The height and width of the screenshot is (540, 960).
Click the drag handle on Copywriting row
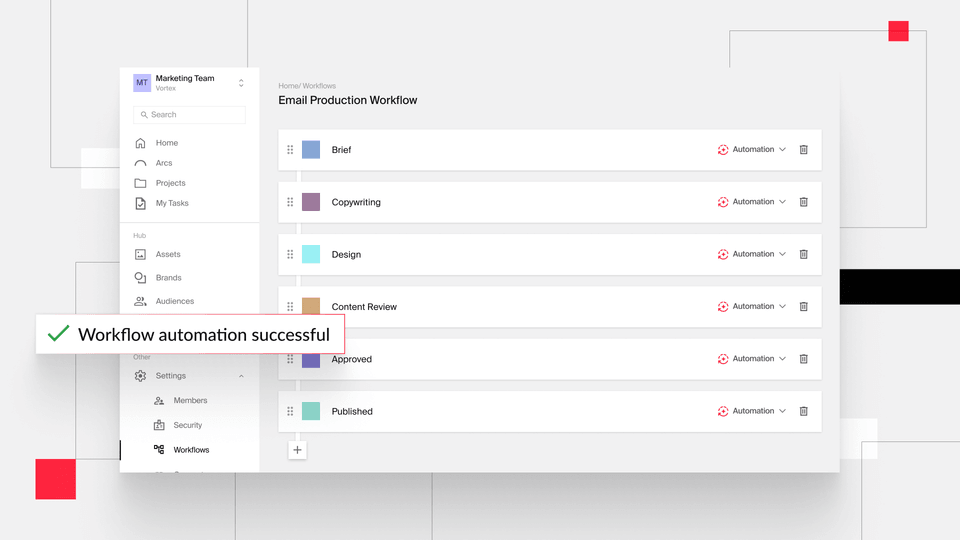[x=290, y=202]
